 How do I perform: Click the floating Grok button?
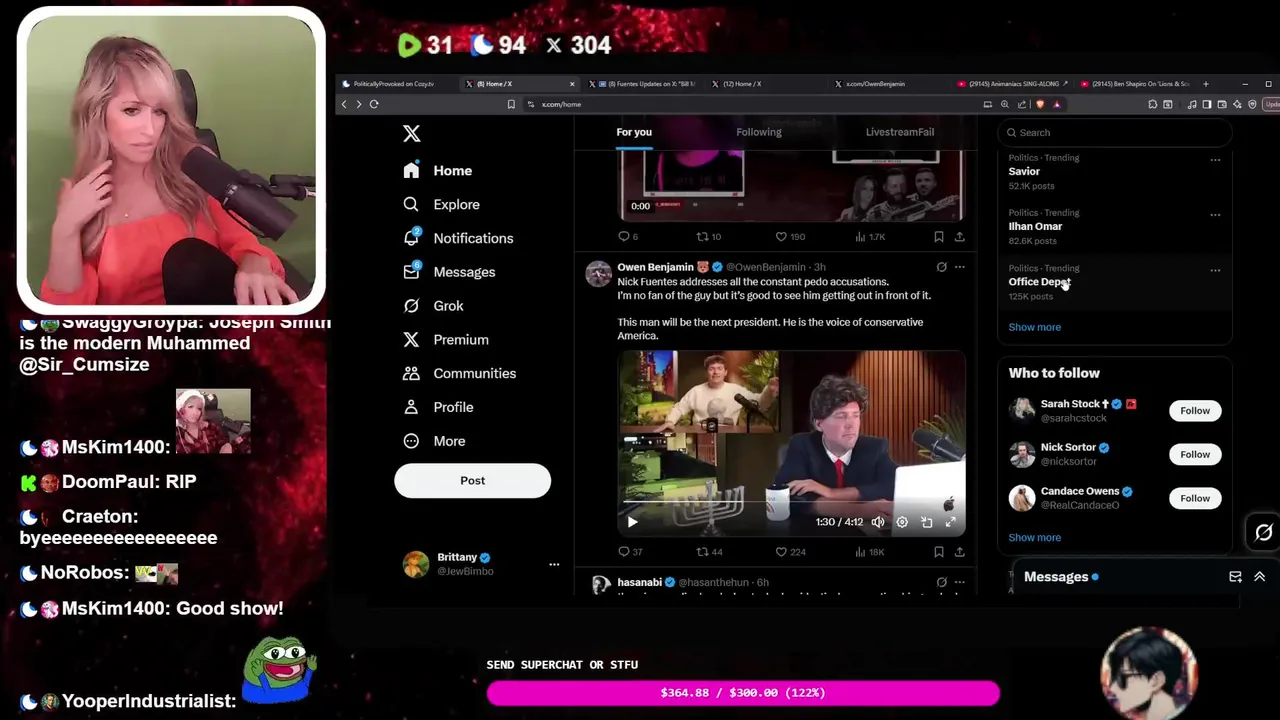click(1263, 533)
